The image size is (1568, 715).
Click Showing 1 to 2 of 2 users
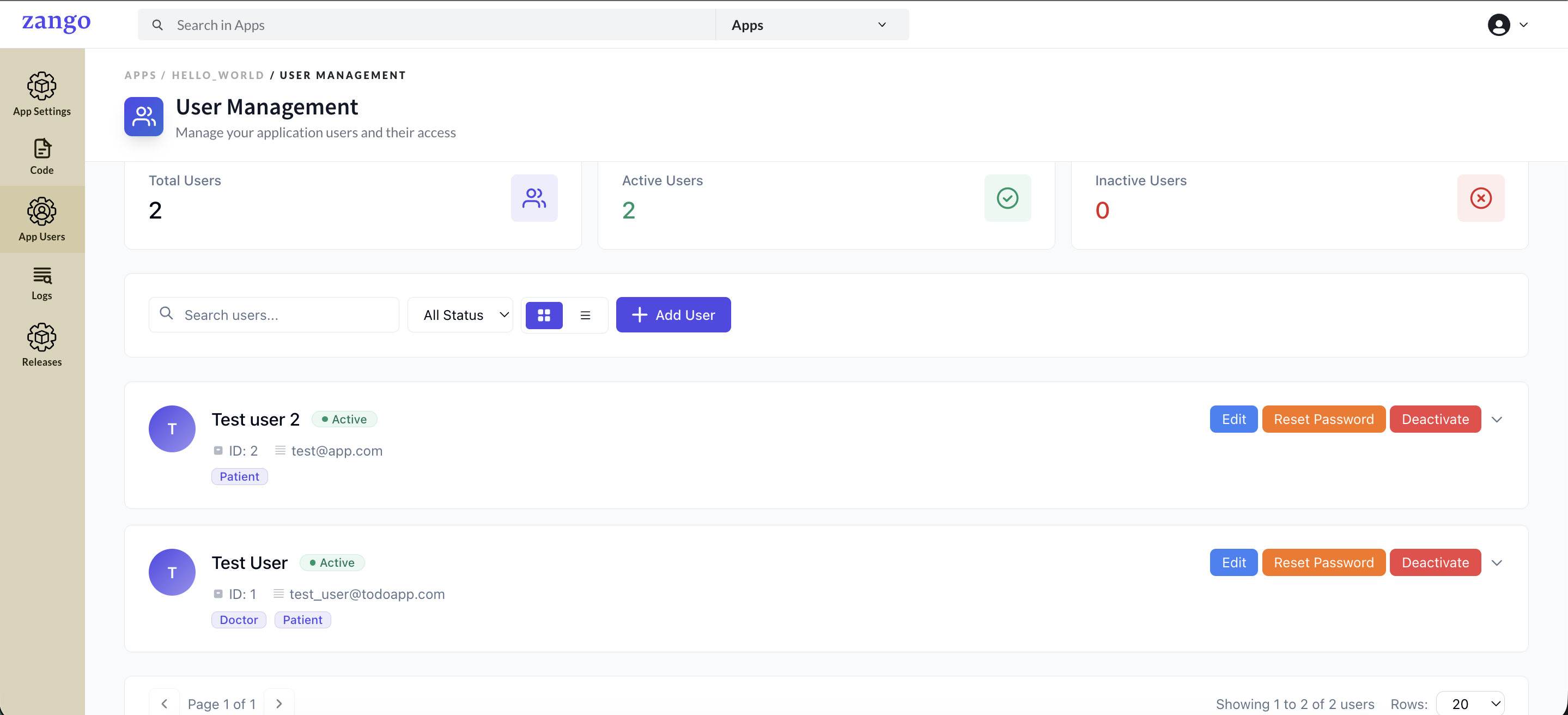coord(1294,704)
